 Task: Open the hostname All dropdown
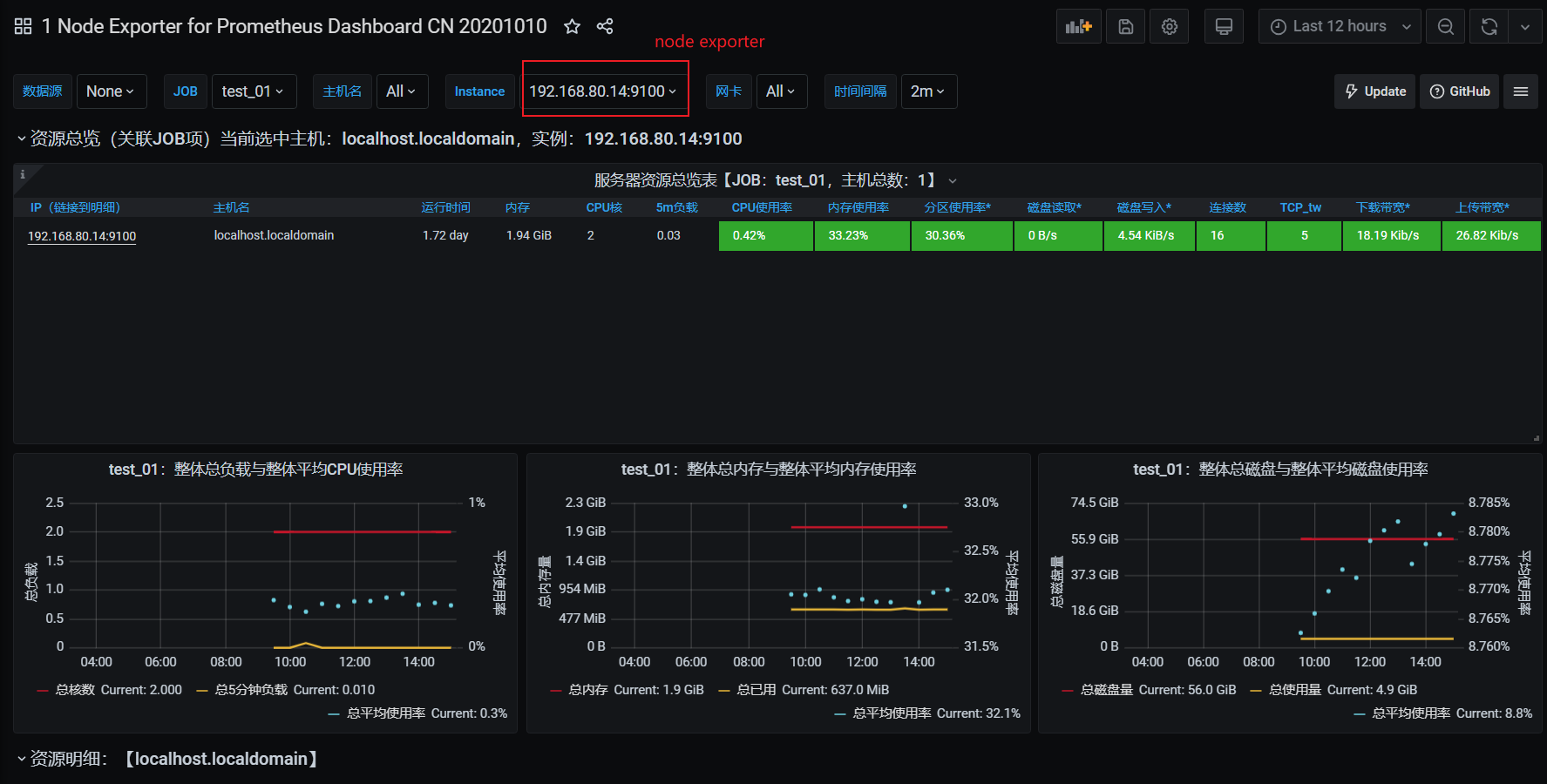click(x=402, y=91)
